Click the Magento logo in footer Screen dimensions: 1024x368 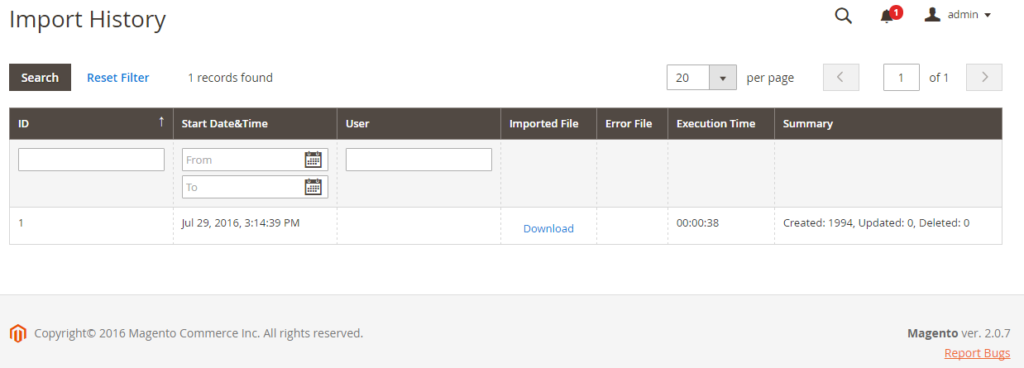point(18,333)
